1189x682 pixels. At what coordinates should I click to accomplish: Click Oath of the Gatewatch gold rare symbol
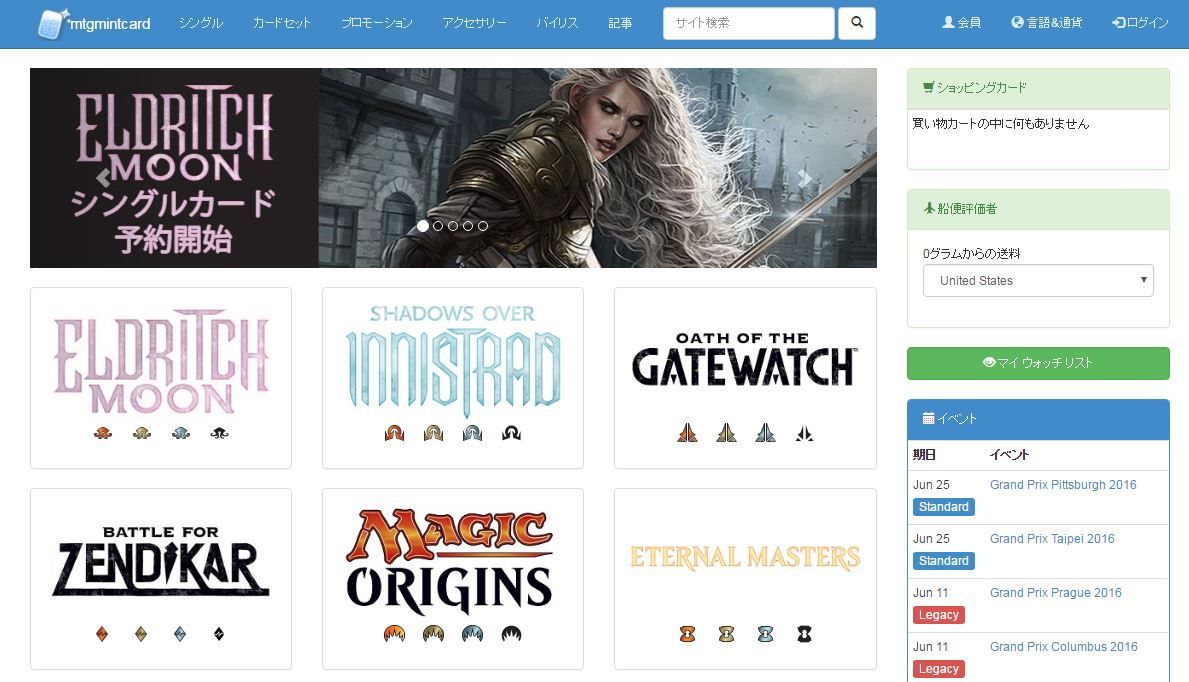tap(726, 433)
